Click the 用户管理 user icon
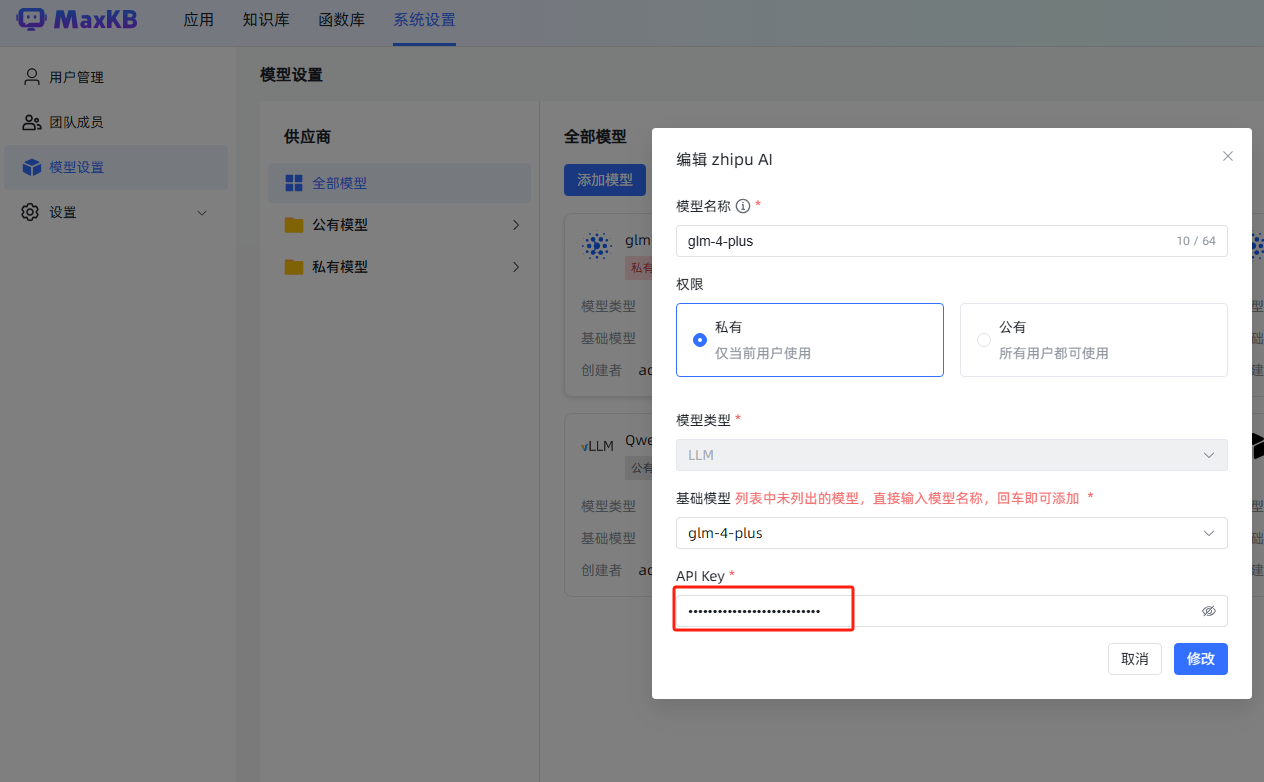Screen dimensions: 1264x782 click(32, 77)
